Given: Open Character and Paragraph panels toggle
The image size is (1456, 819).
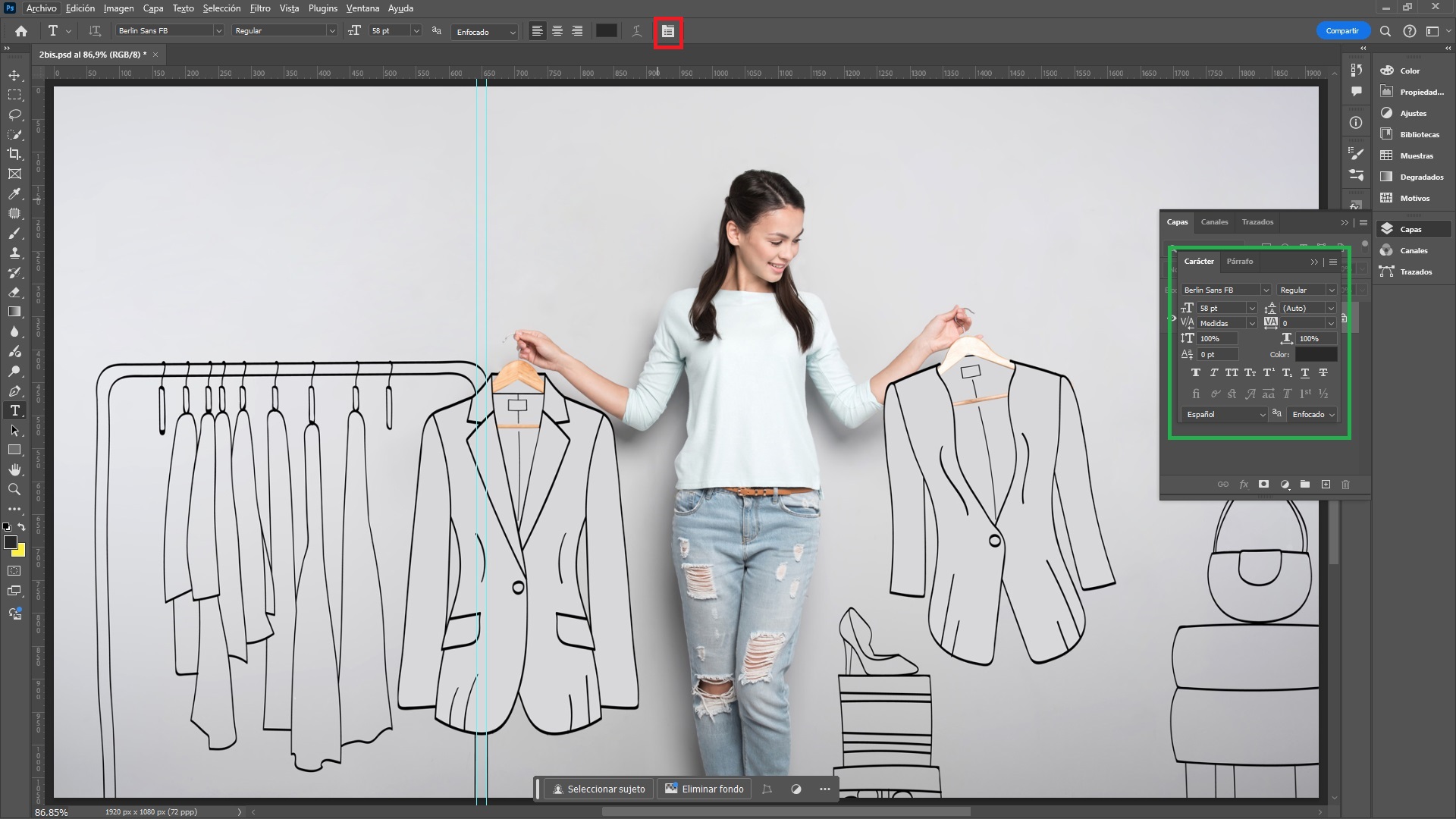Looking at the screenshot, I should point(668,31).
